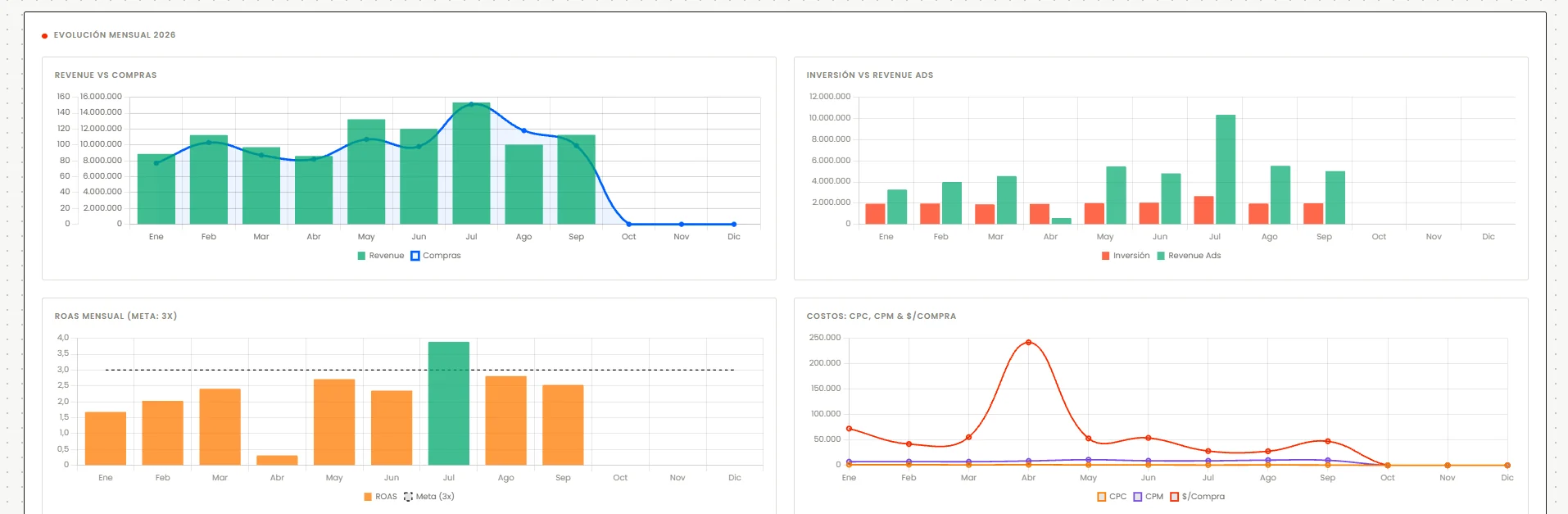Image resolution: width=1568 pixels, height=514 pixels.
Task: Click the "EVOLUCIÓN MENSUAL 2026" section heading
Action: tap(115, 35)
